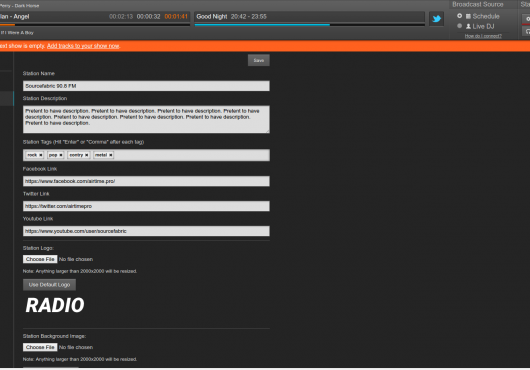Save the station settings
Viewport: 530px width, 370px height.
[259, 60]
